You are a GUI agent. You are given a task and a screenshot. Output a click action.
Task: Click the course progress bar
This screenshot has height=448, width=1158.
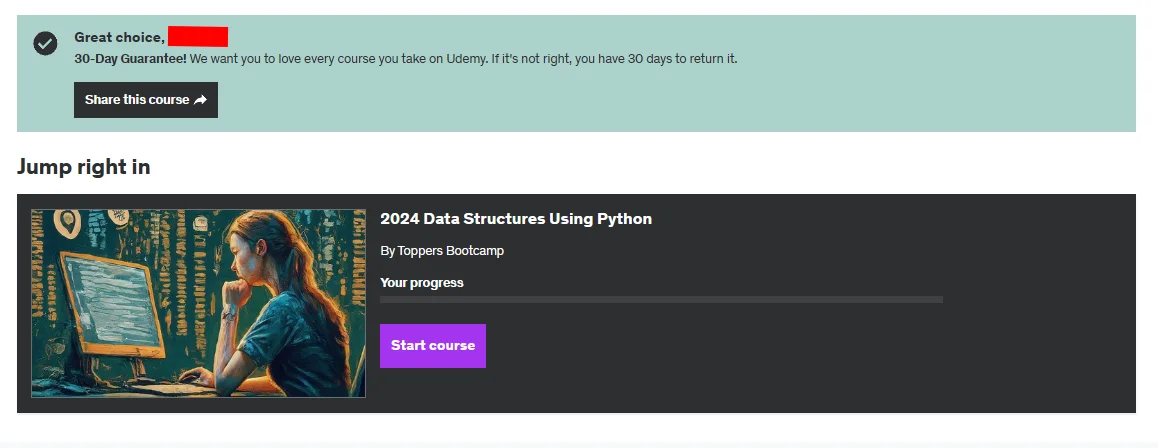[x=661, y=300]
